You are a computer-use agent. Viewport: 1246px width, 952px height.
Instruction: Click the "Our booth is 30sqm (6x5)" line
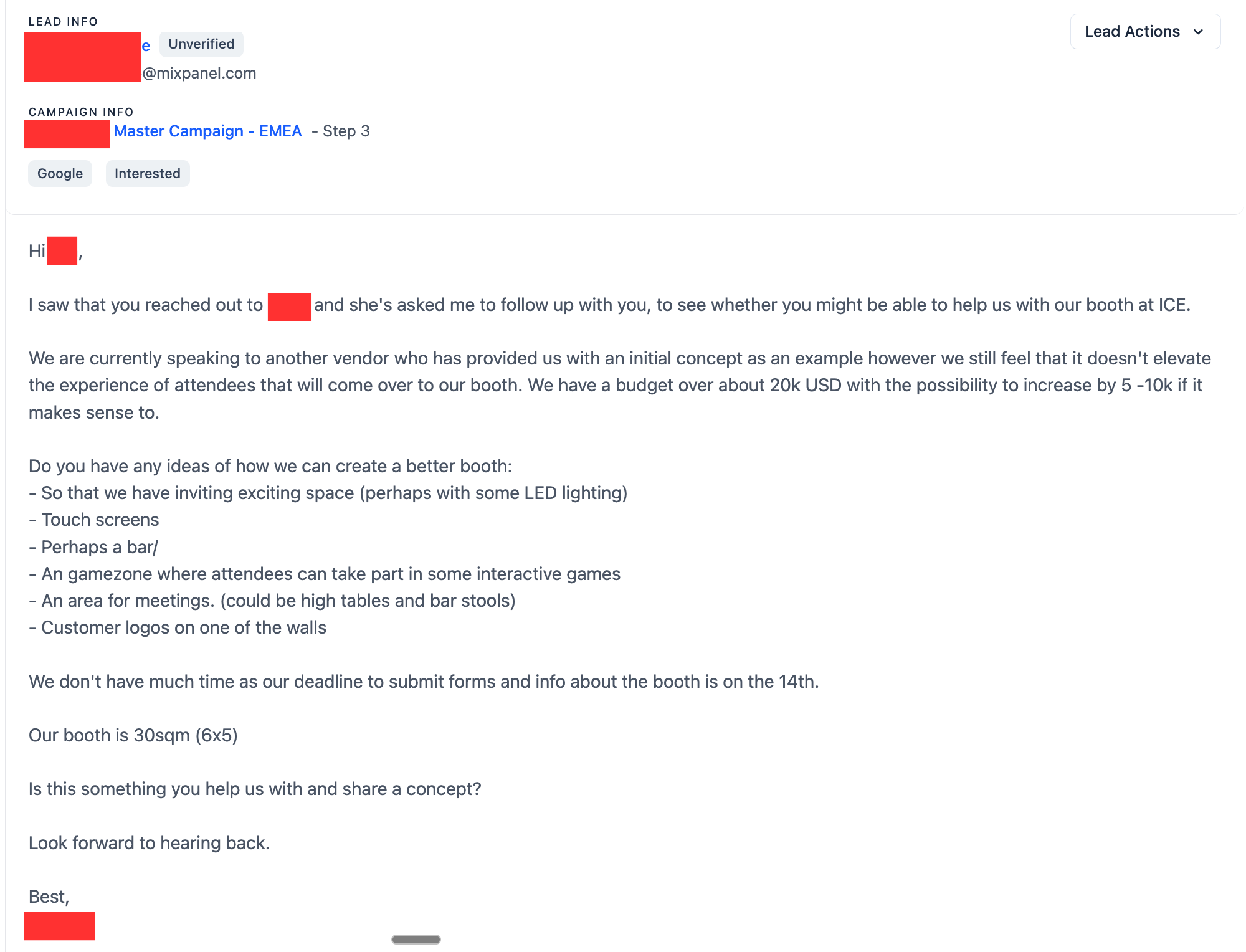click(133, 736)
